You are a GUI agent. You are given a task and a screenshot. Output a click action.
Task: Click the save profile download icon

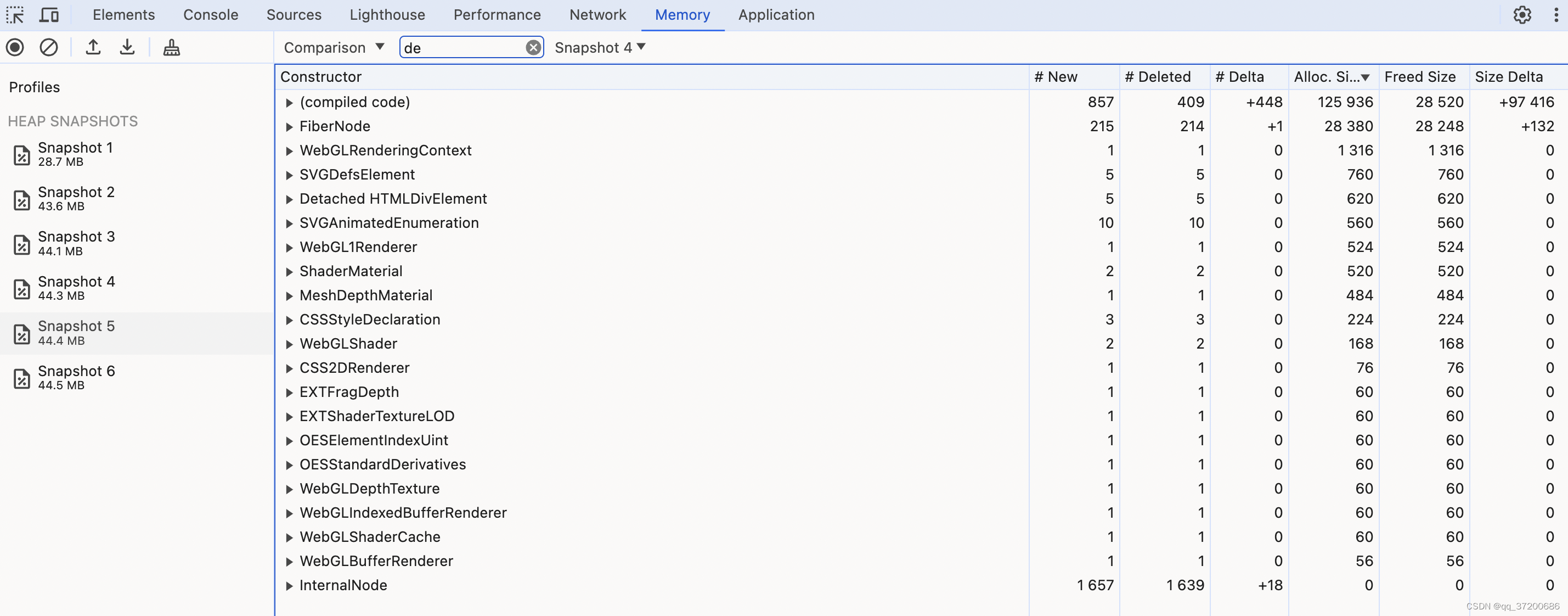(127, 47)
